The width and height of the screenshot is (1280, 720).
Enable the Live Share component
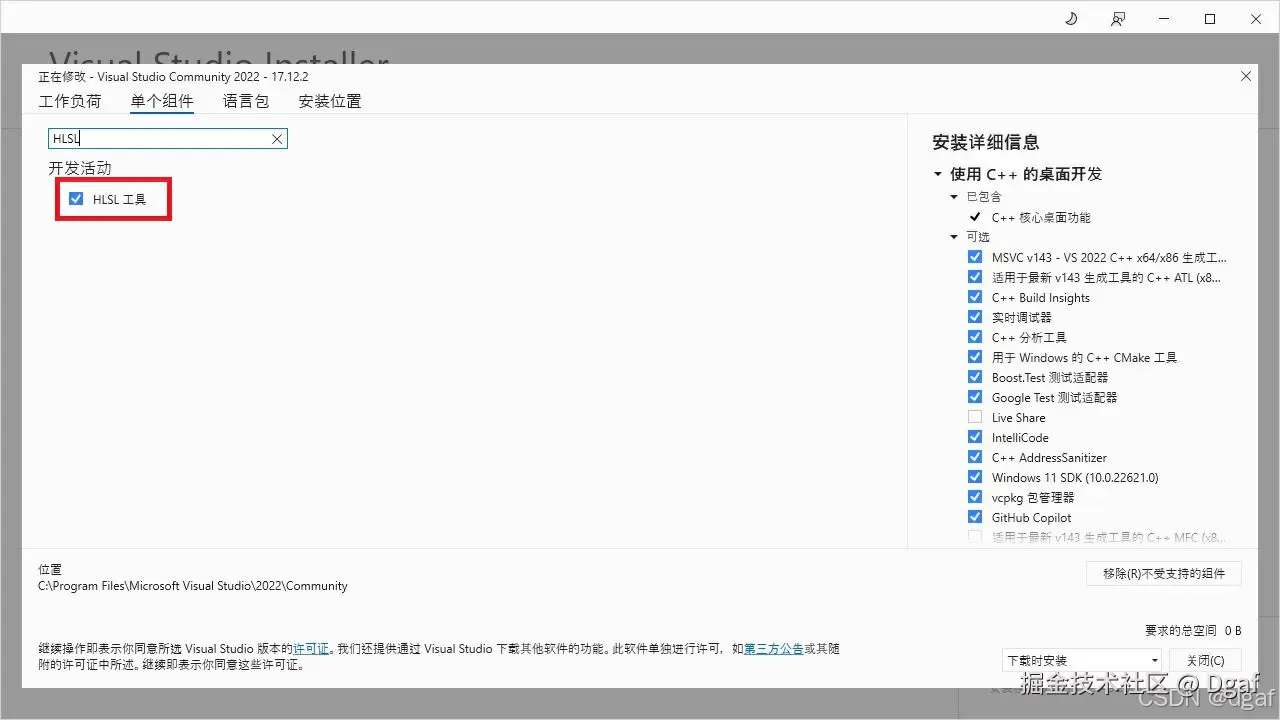click(975, 417)
